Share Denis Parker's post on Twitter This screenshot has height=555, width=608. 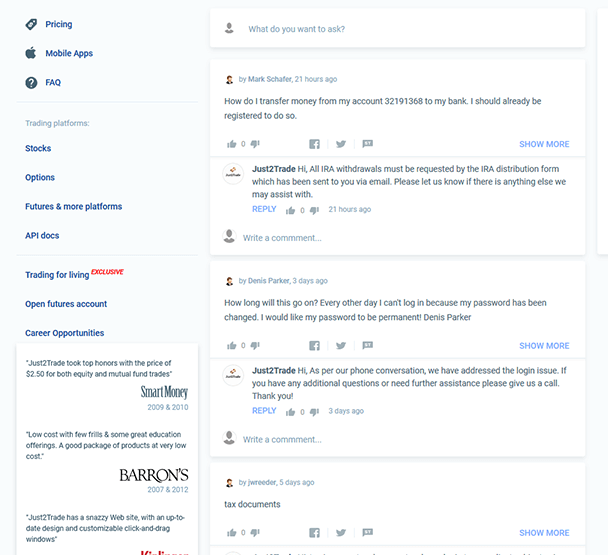point(341,346)
